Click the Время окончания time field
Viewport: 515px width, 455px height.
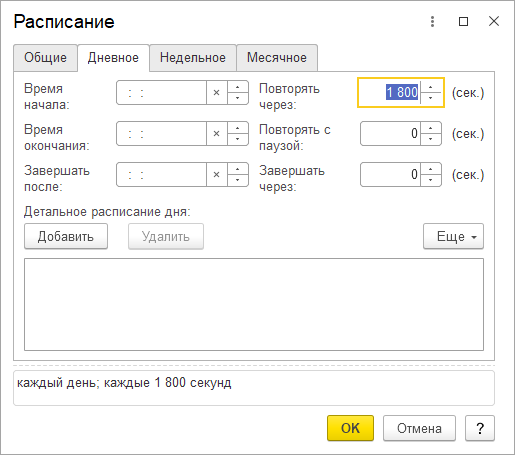[x=161, y=133]
